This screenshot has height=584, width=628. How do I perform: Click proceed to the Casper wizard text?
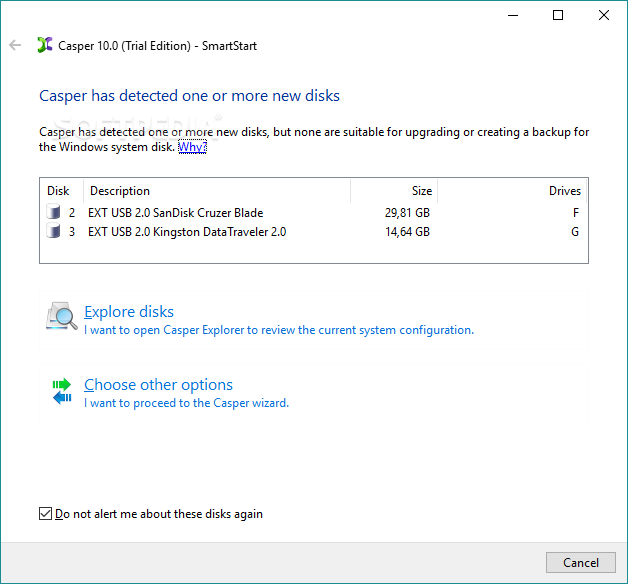[x=186, y=403]
